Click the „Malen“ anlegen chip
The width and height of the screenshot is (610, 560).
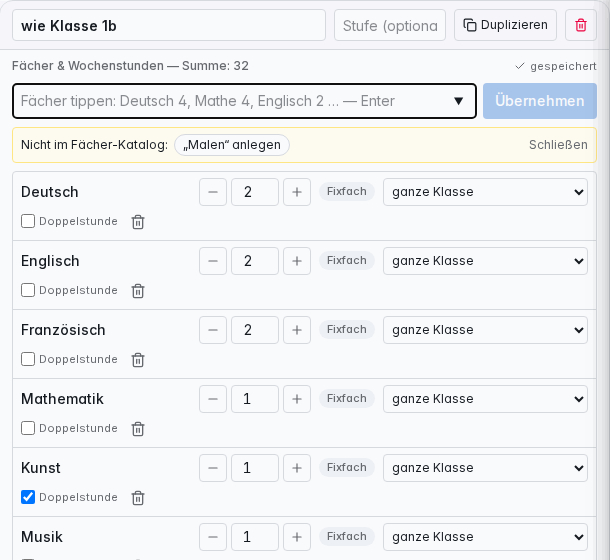tap(232, 145)
